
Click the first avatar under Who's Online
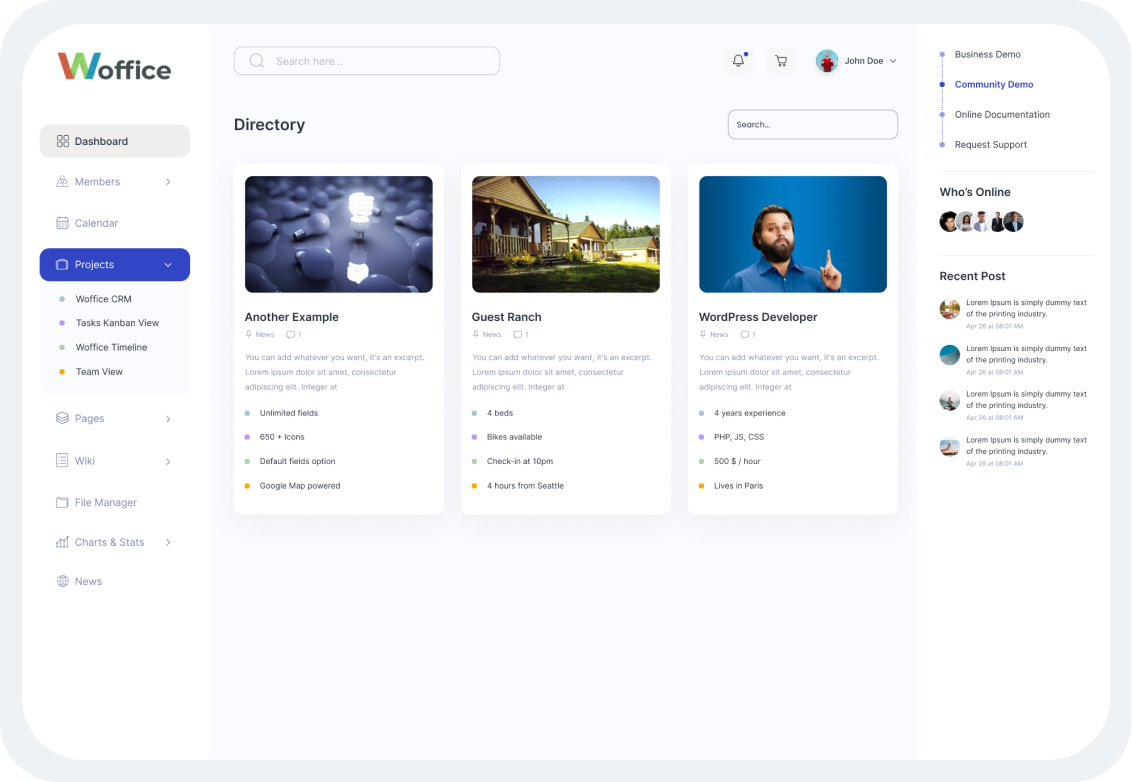pos(948,221)
